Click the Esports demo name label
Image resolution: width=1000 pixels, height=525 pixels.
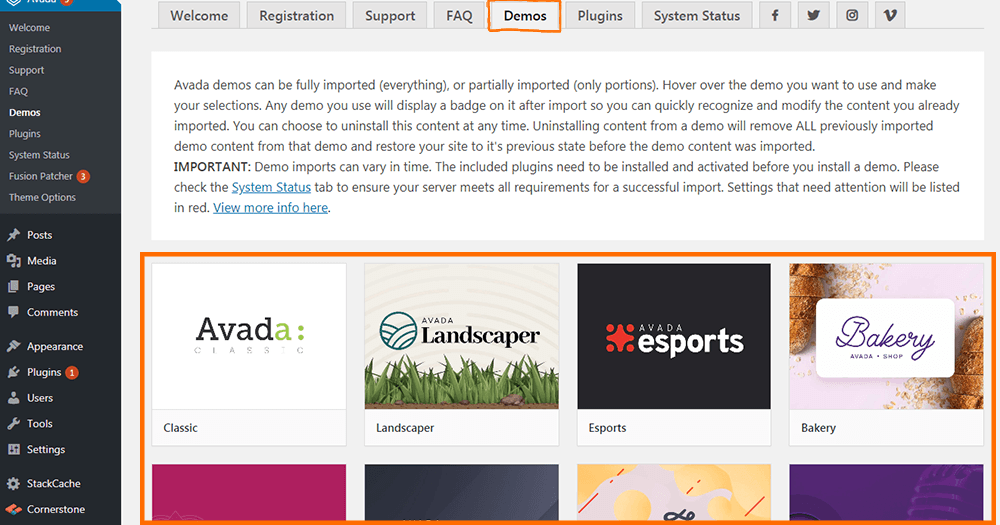(607, 428)
